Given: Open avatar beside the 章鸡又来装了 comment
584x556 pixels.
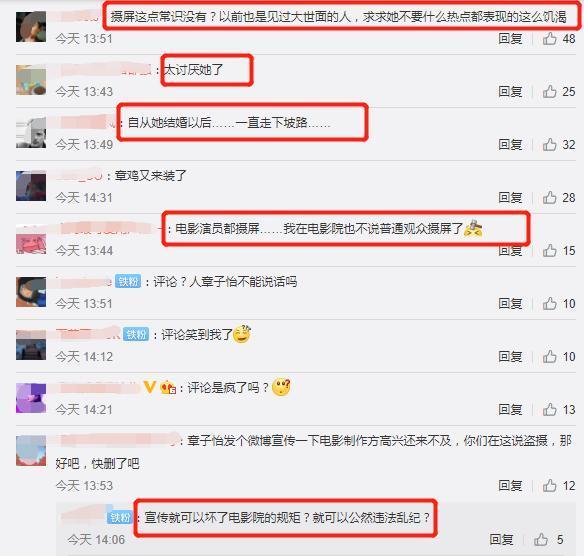Looking at the screenshot, I should [31, 186].
